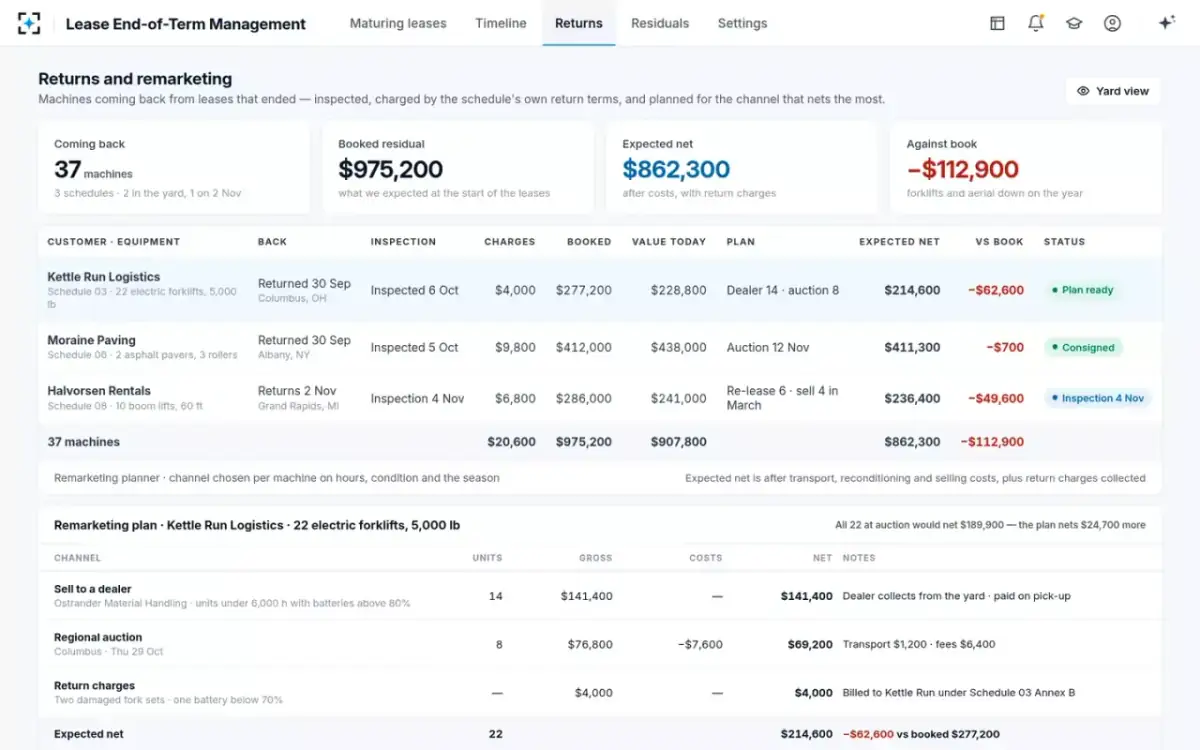Click the Inspection 4 Nov status badge
The image size is (1200, 750).
[x=1098, y=398]
